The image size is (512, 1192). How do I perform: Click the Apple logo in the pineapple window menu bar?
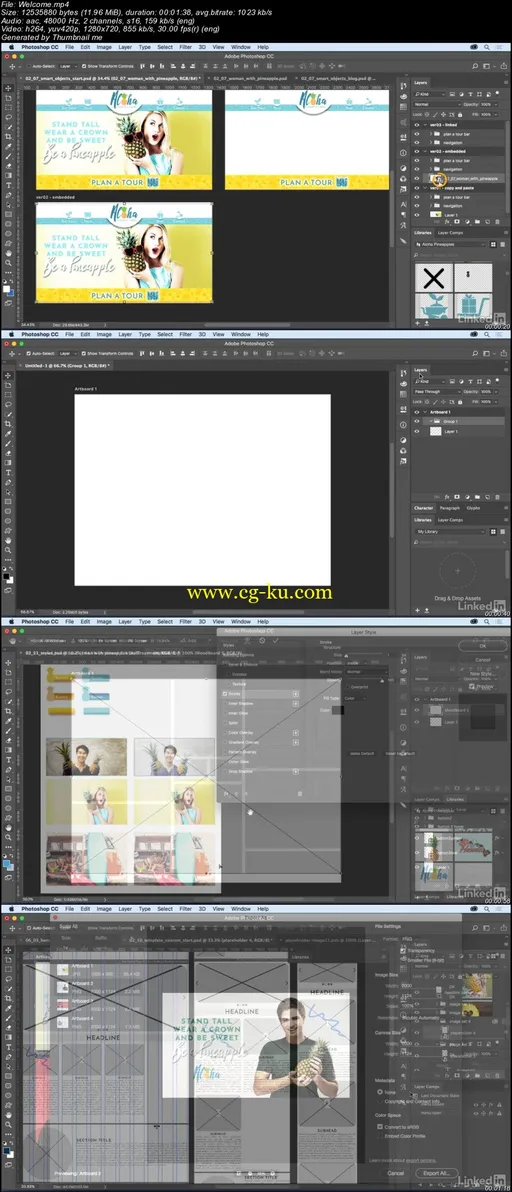[11, 47]
